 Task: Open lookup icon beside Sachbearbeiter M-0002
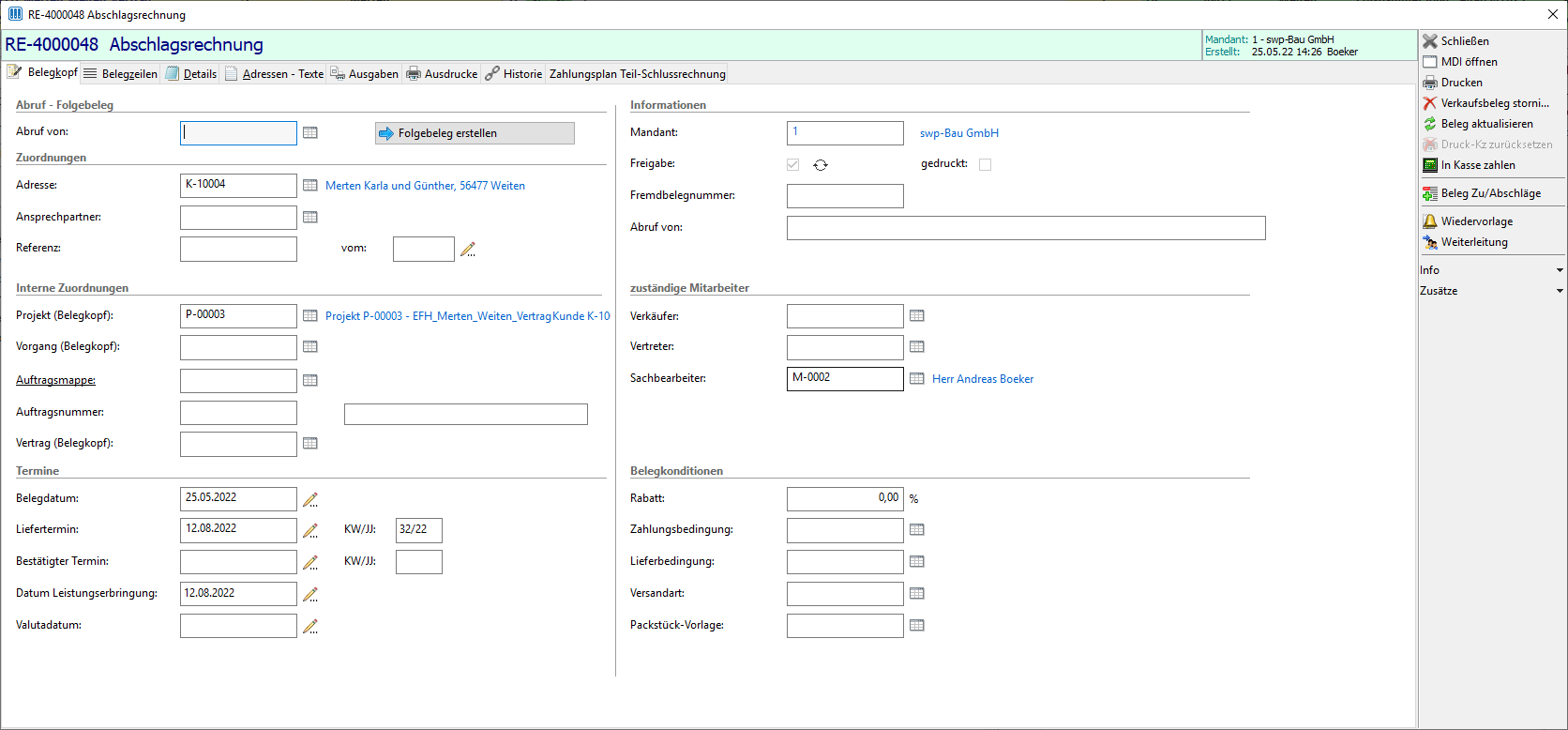click(x=917, y=379)
